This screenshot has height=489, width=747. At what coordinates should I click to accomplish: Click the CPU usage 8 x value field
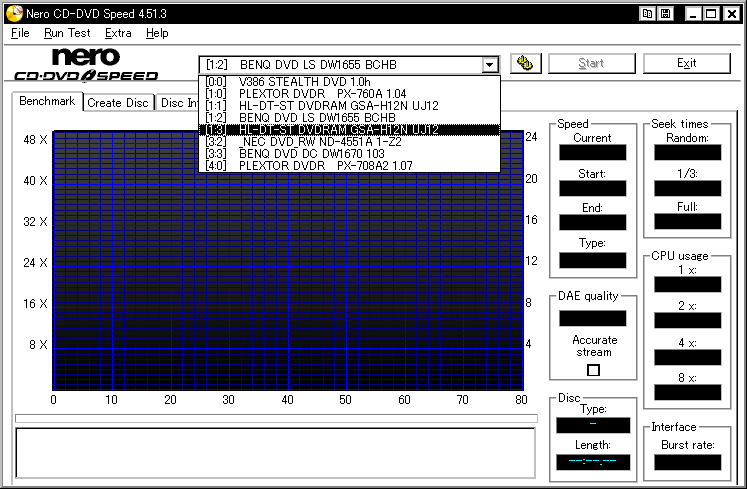tap(687, 392)
